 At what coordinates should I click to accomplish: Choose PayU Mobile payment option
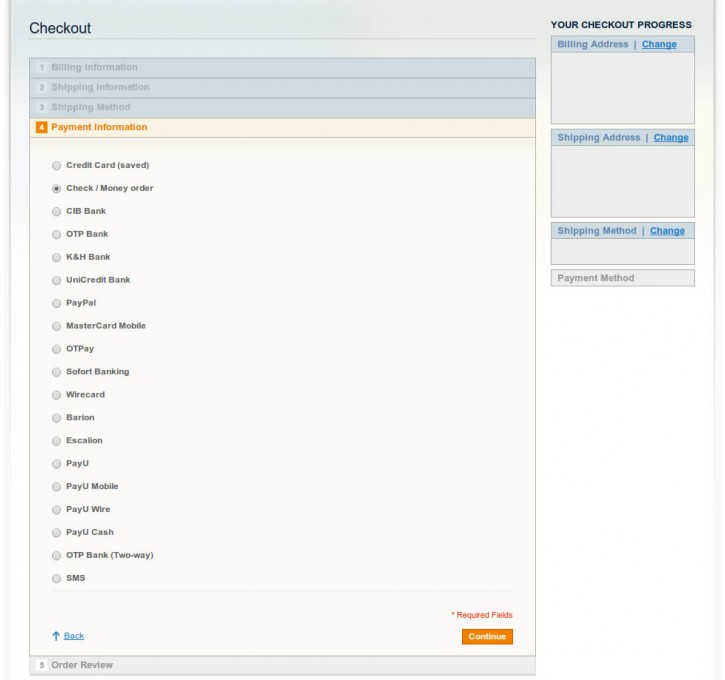pyautogui.click(x=56, y=487)
